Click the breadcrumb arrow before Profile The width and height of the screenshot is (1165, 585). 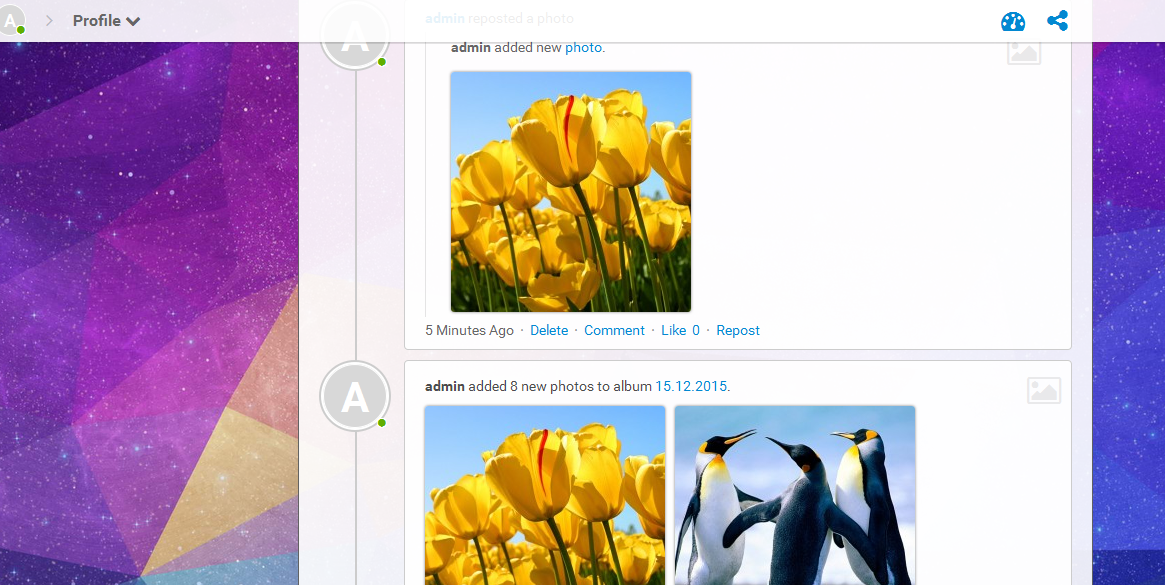pyautogui.click(x=49, y=21)
